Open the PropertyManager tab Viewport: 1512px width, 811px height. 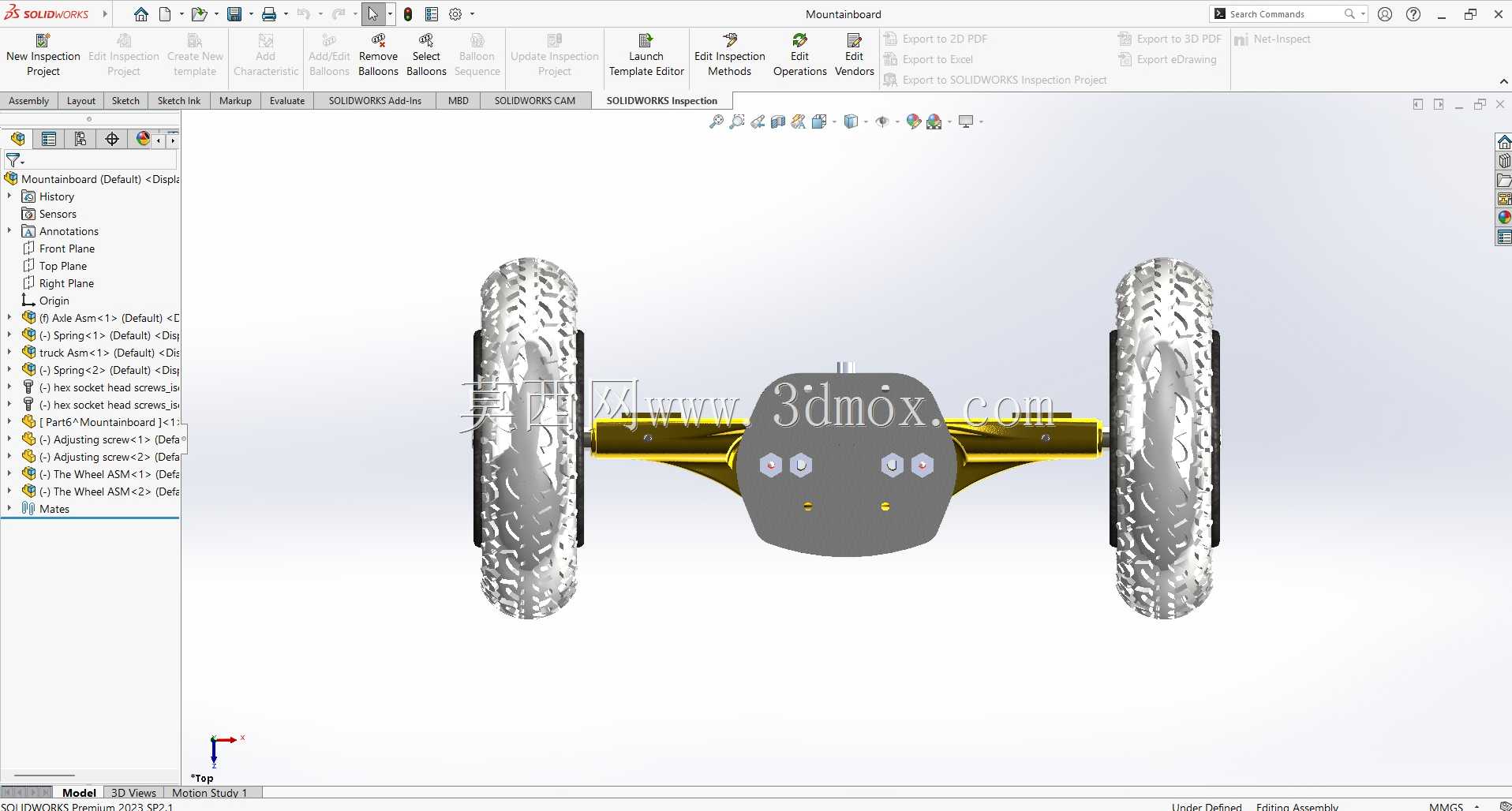point(49,139)
